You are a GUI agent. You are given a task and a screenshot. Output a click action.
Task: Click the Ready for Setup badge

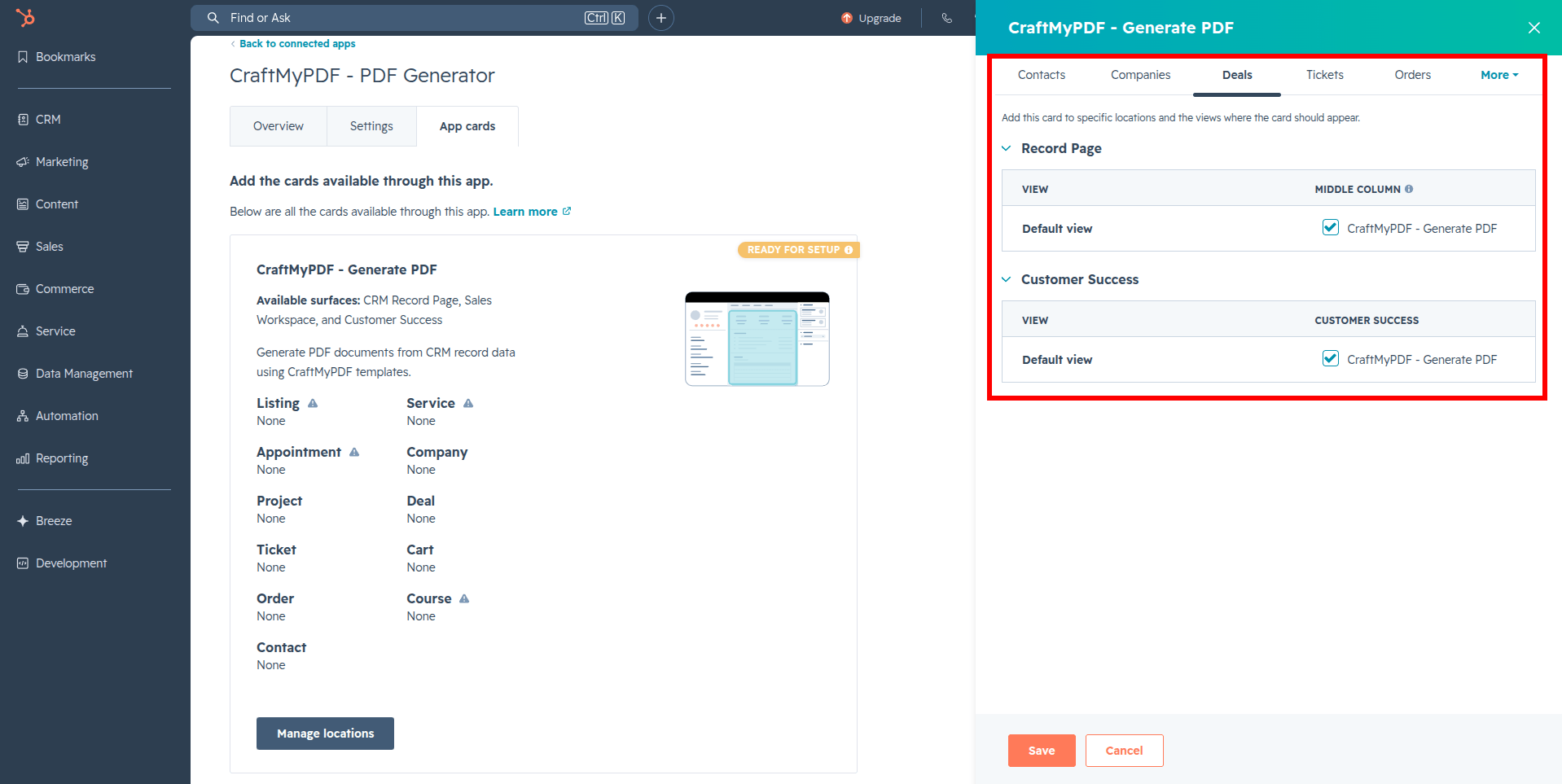[x=799, y=250]
